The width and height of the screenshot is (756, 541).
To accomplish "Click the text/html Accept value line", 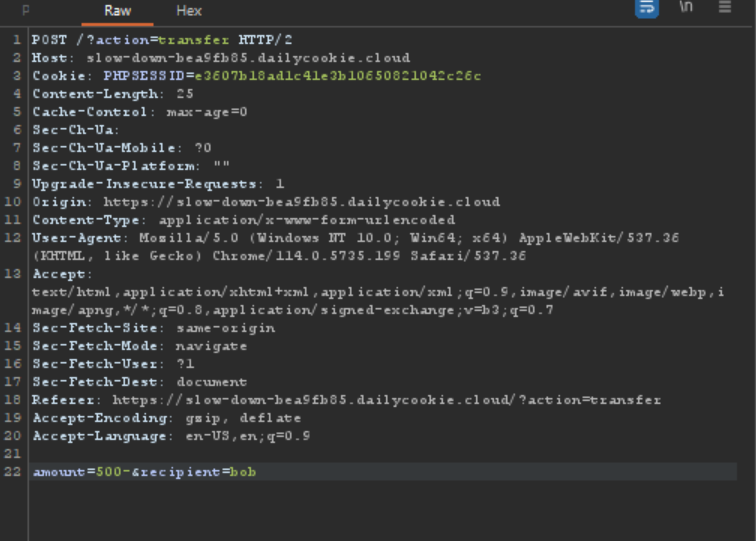I will point(378,292).
